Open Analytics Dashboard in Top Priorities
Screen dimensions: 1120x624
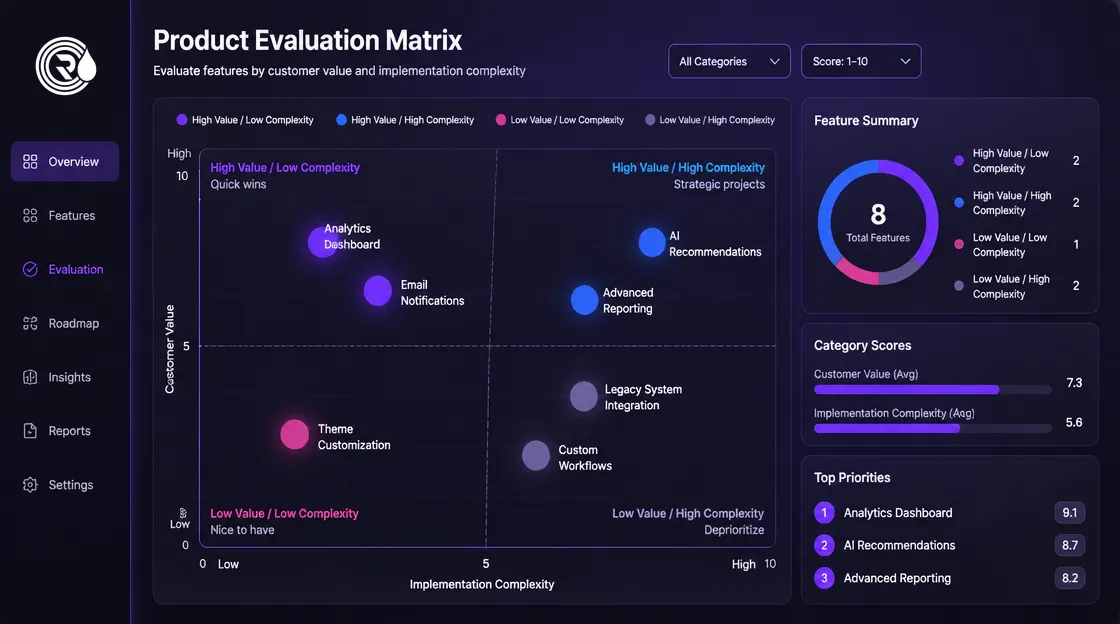[898, 513]
